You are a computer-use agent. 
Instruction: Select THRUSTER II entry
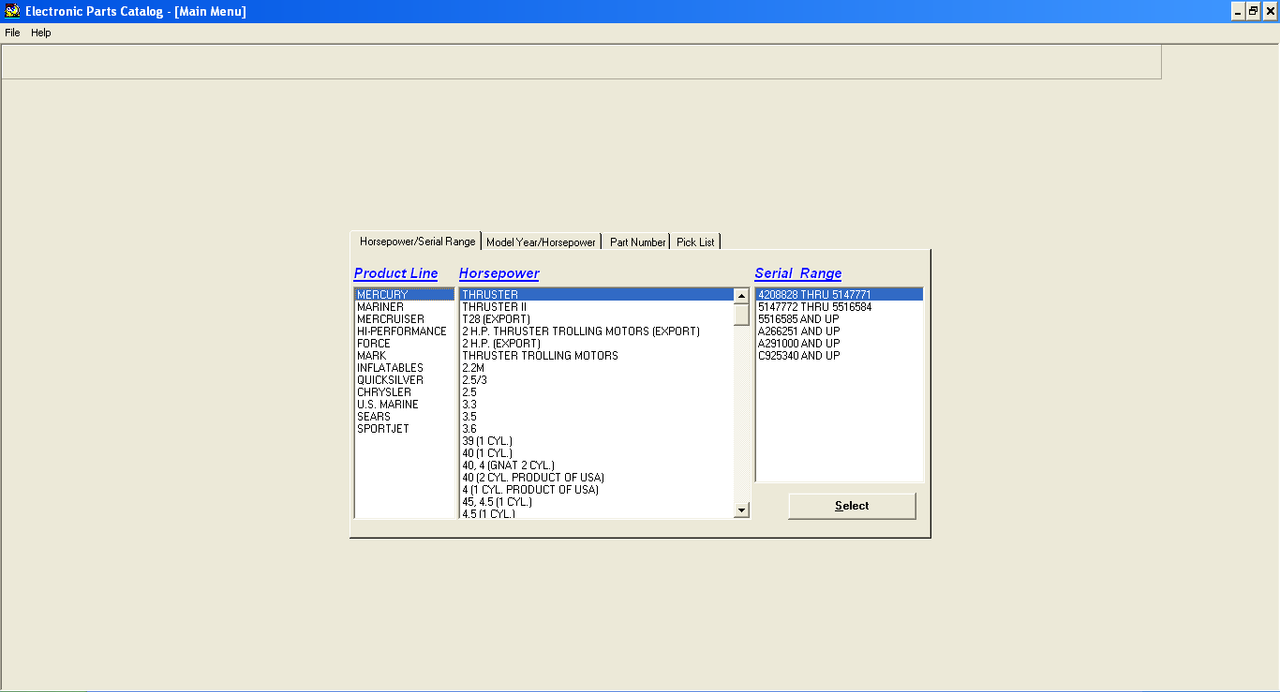(597, 307)
